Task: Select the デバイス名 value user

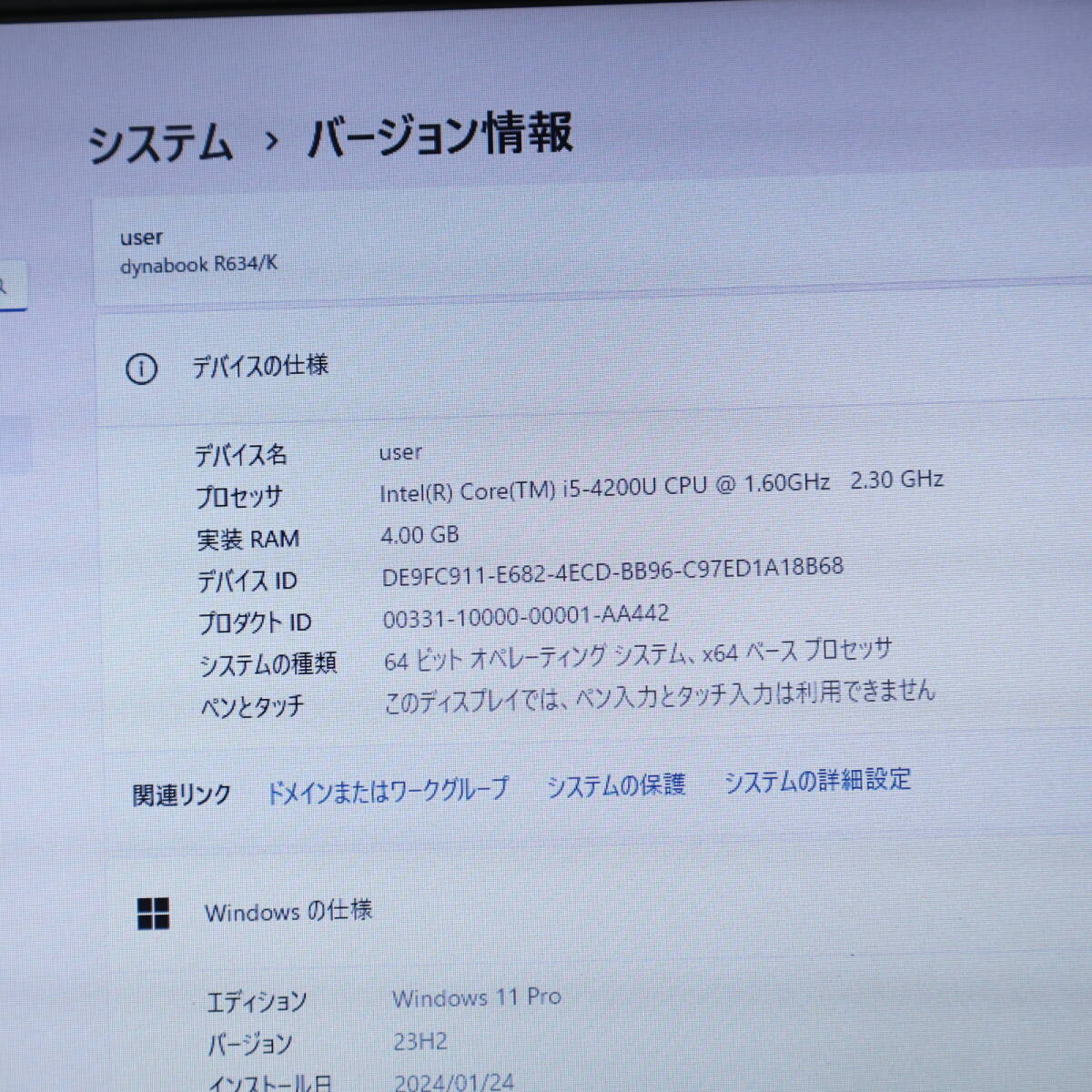Action: tap(400, 452)
